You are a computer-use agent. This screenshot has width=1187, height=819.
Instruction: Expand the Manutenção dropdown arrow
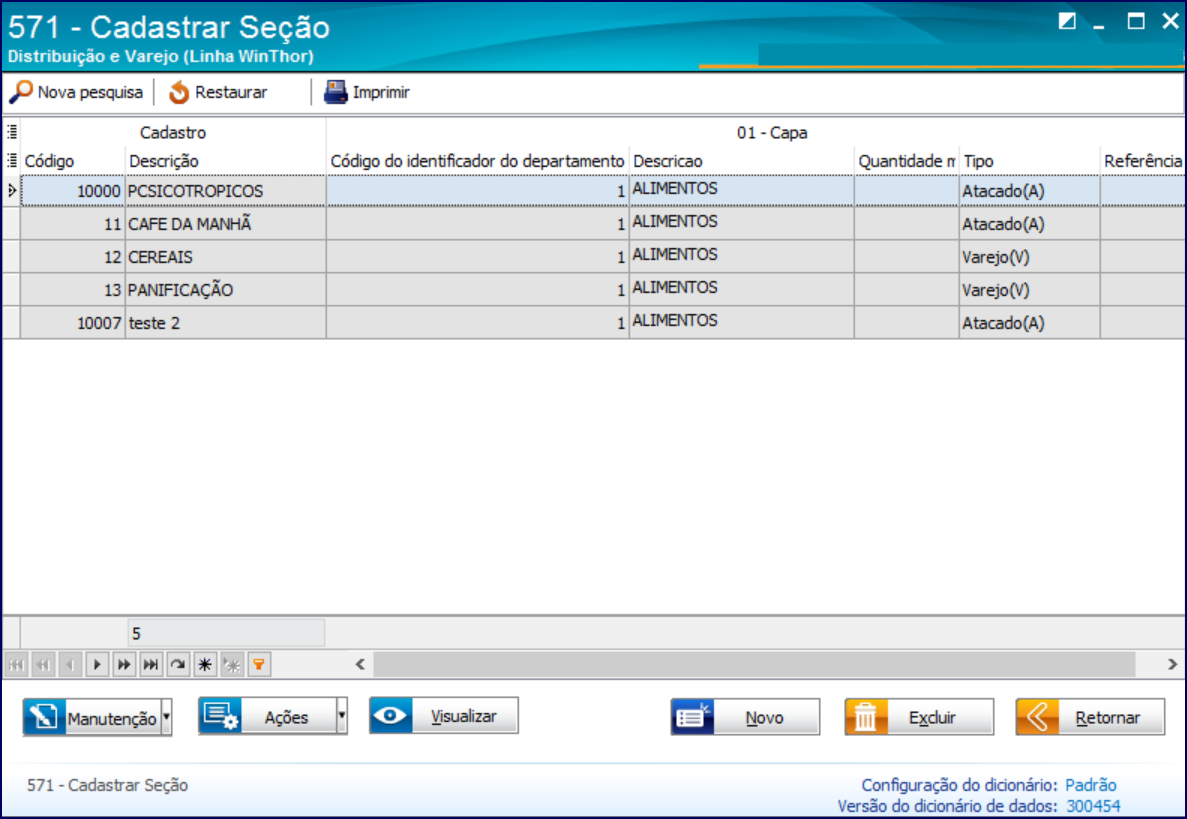point(167,717)
